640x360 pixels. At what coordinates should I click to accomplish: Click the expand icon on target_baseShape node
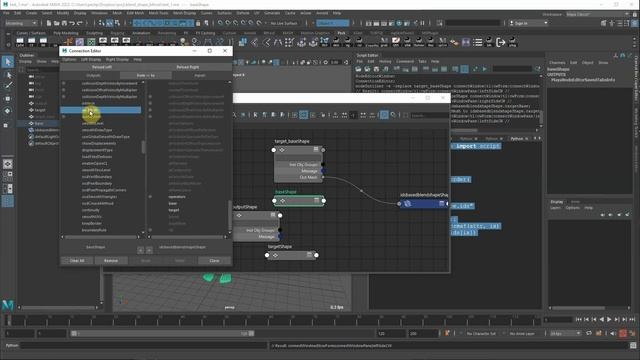coord(316,150)
